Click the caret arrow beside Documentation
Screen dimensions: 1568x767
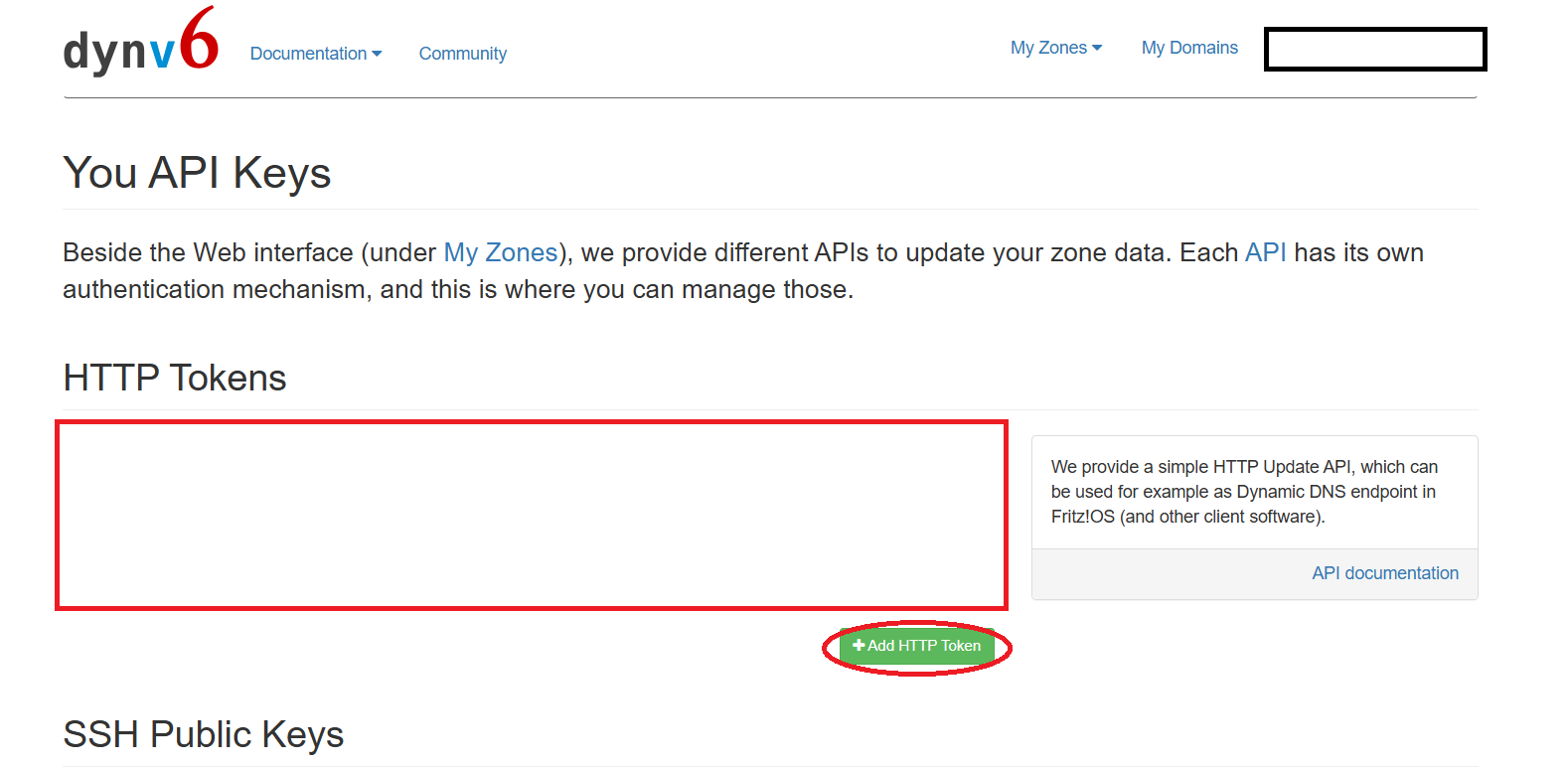click(377, 54)
